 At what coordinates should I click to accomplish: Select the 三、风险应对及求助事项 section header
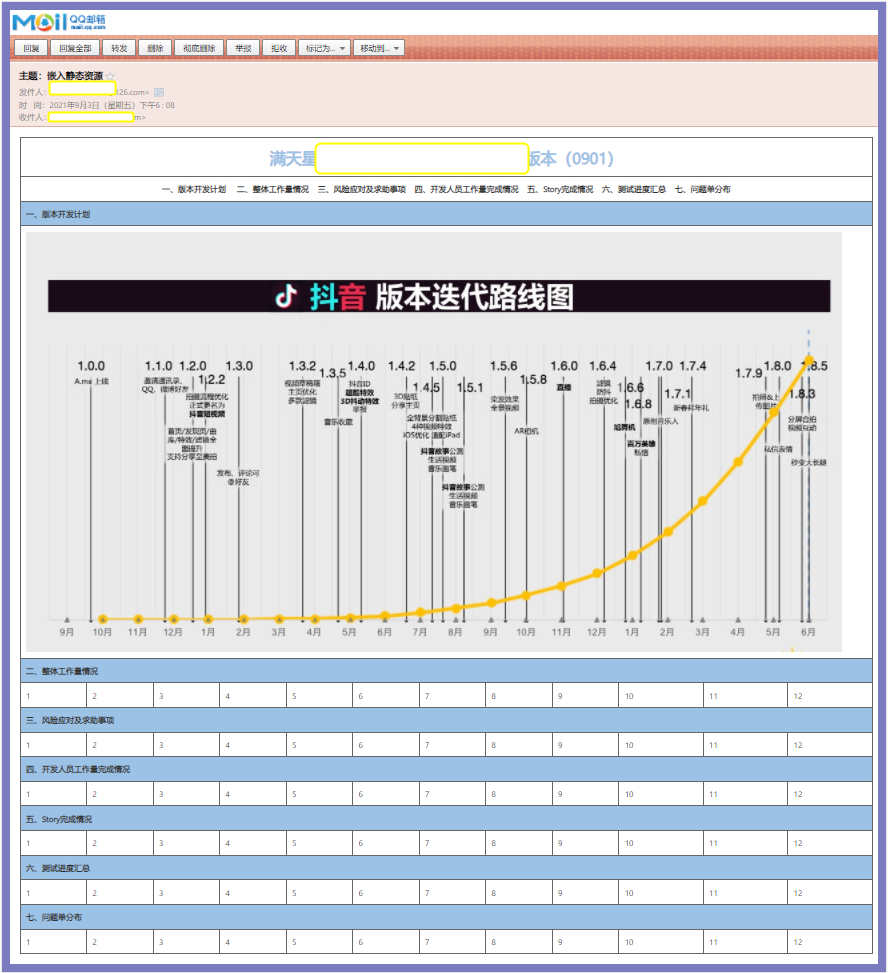coord(446,720)
